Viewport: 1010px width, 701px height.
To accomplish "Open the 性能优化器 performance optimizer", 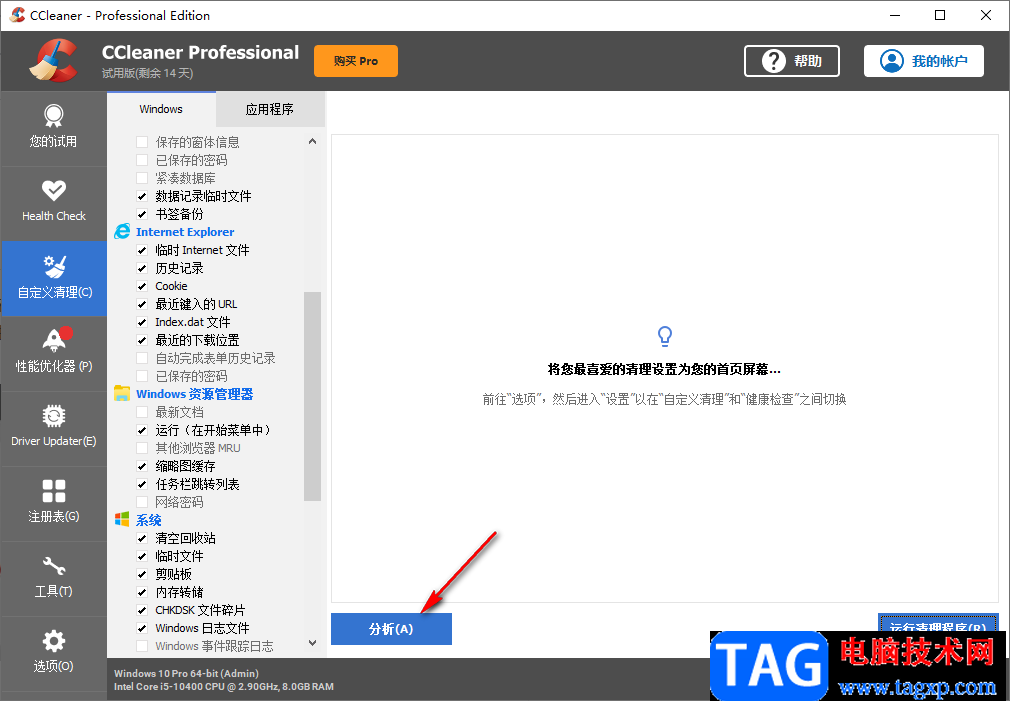I will (53, 353).
